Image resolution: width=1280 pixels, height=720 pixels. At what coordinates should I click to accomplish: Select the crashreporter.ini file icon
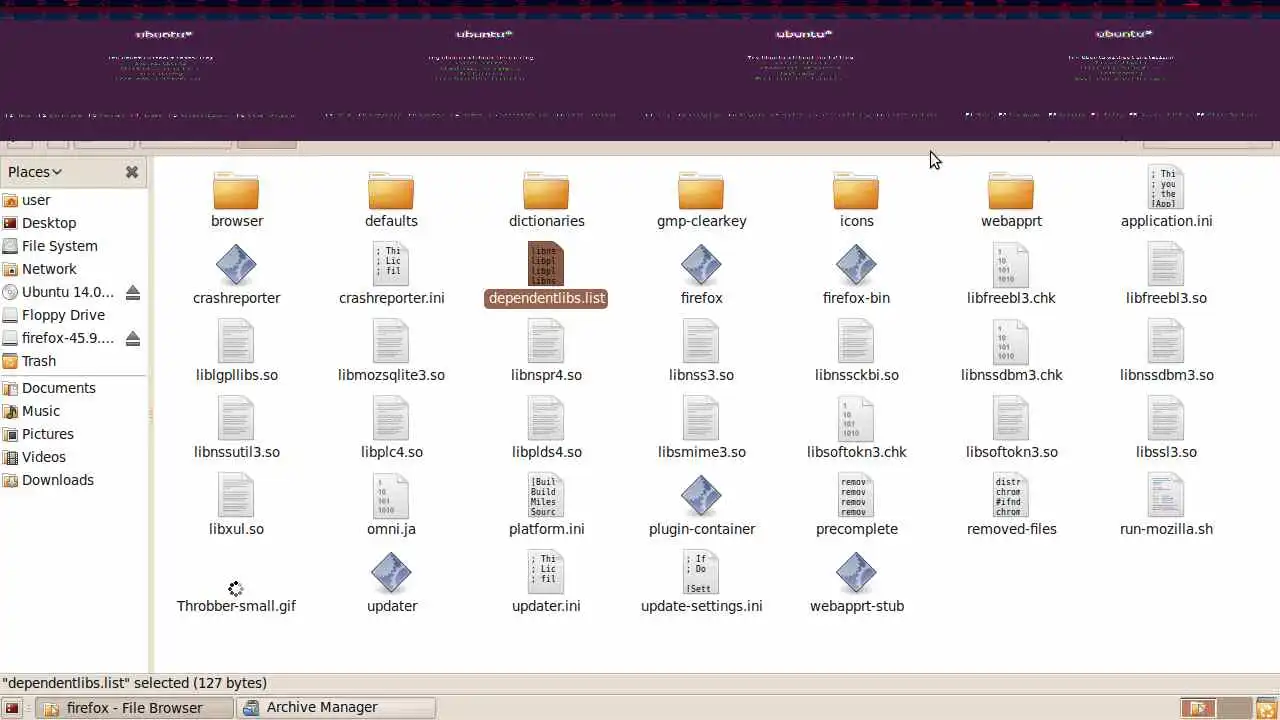click(391, 265)
